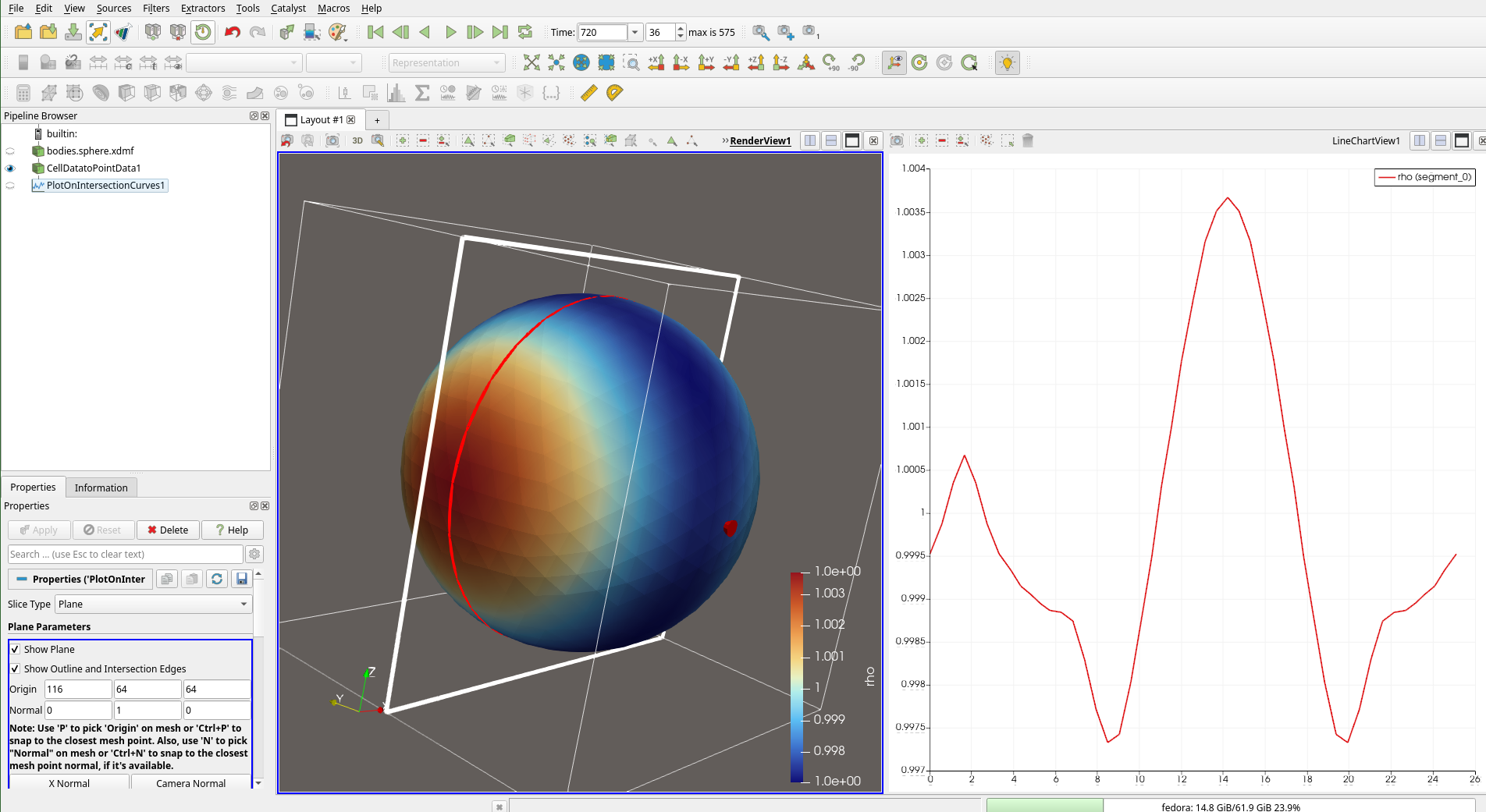Open the Slice Type dropdown
This screenshot has width=1486, height=812.
pos(154,604)
